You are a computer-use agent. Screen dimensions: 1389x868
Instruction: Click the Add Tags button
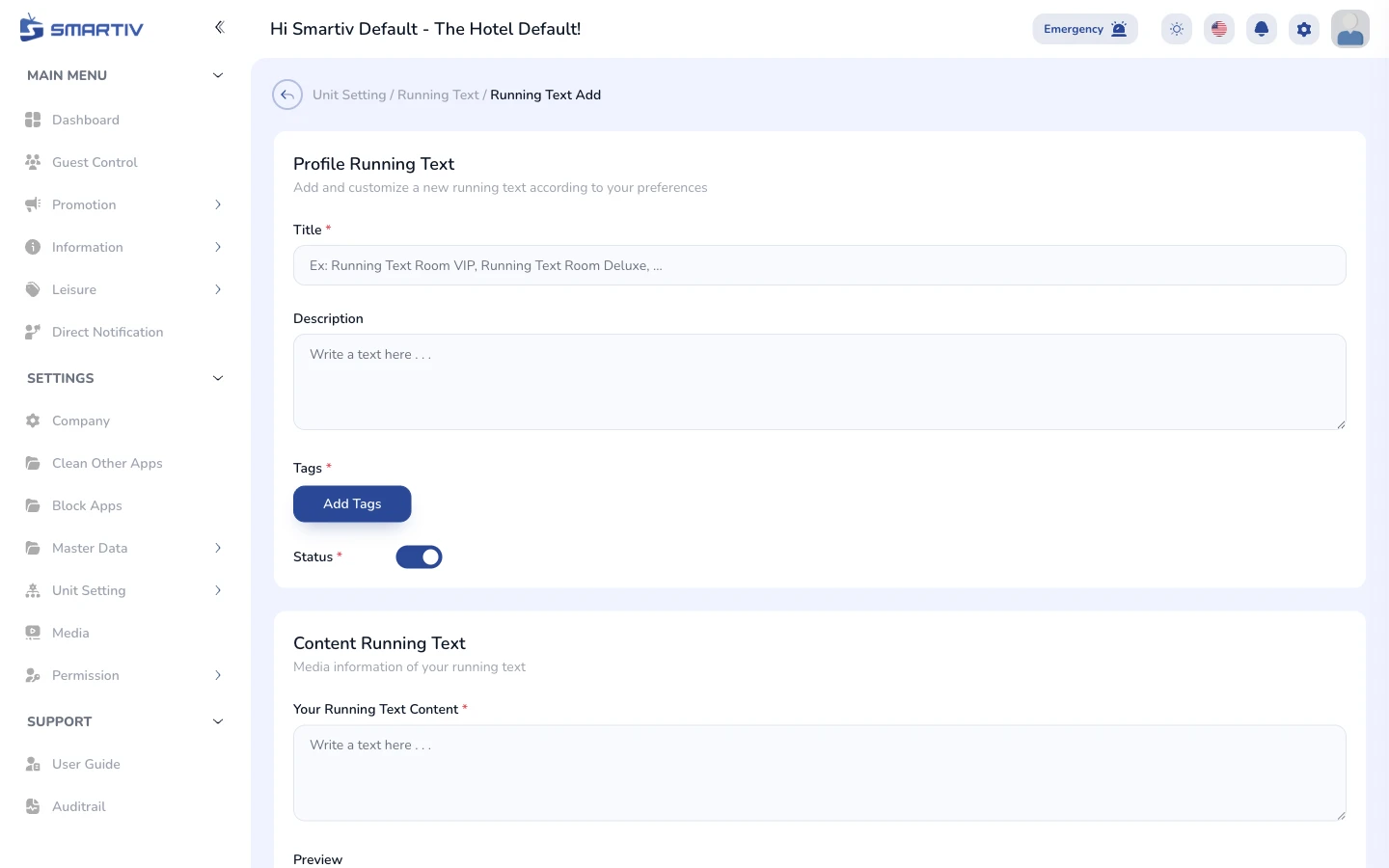click(352, 503)
